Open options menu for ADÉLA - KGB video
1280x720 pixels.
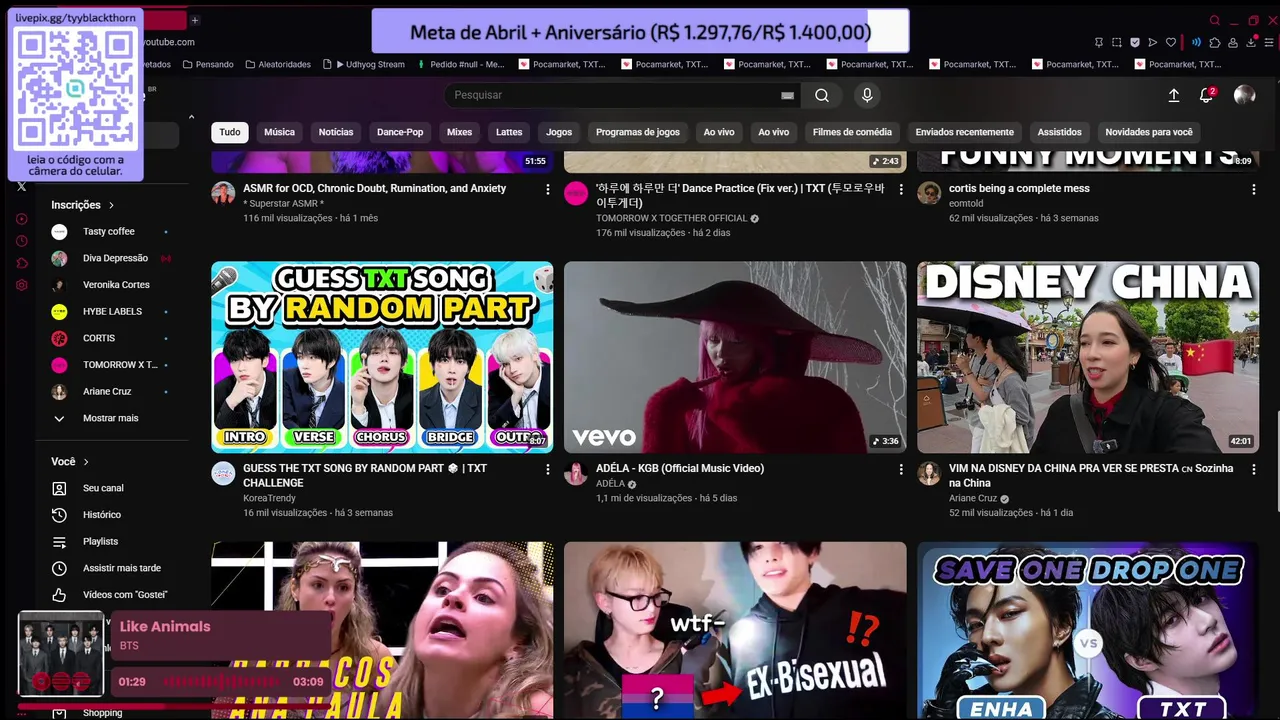tap(901, 469)
